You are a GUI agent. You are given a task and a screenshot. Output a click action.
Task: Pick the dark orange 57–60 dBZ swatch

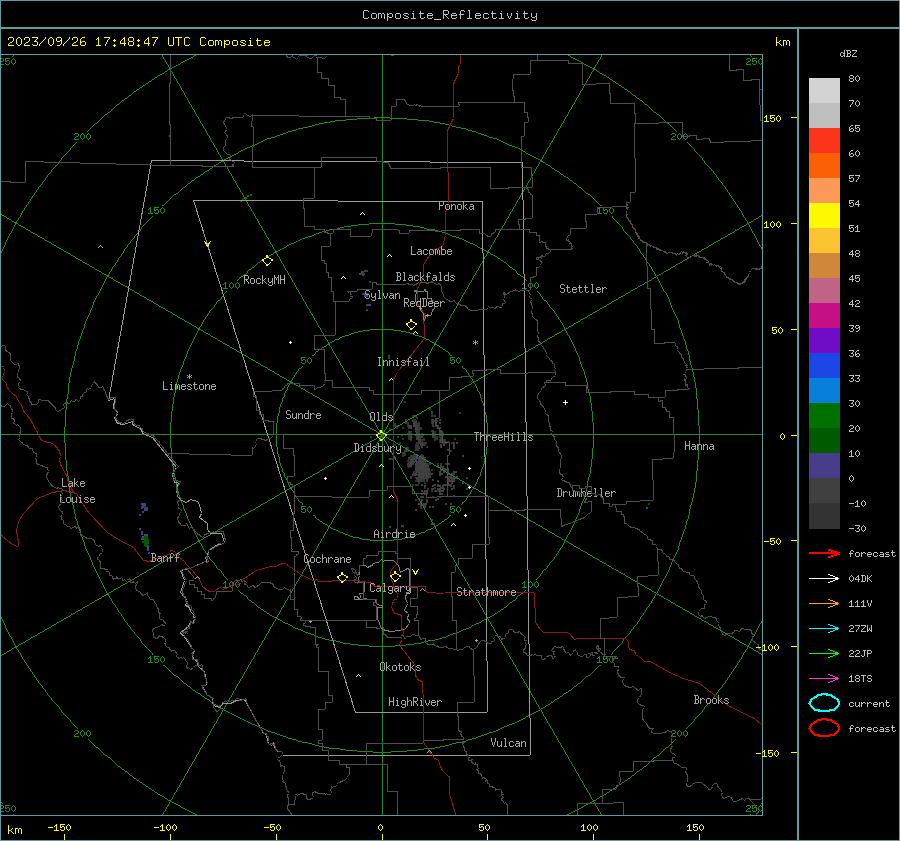[824, 165]
